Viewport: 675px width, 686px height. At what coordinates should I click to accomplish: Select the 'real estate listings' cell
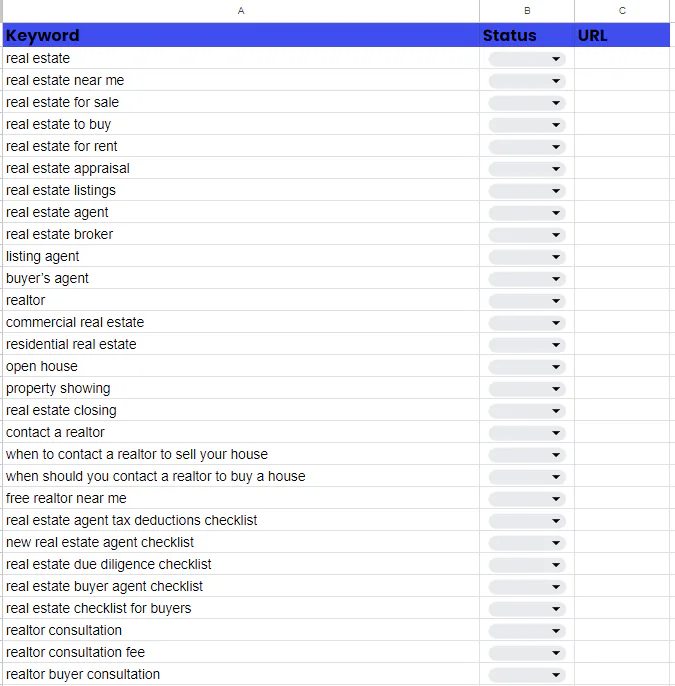241,190
